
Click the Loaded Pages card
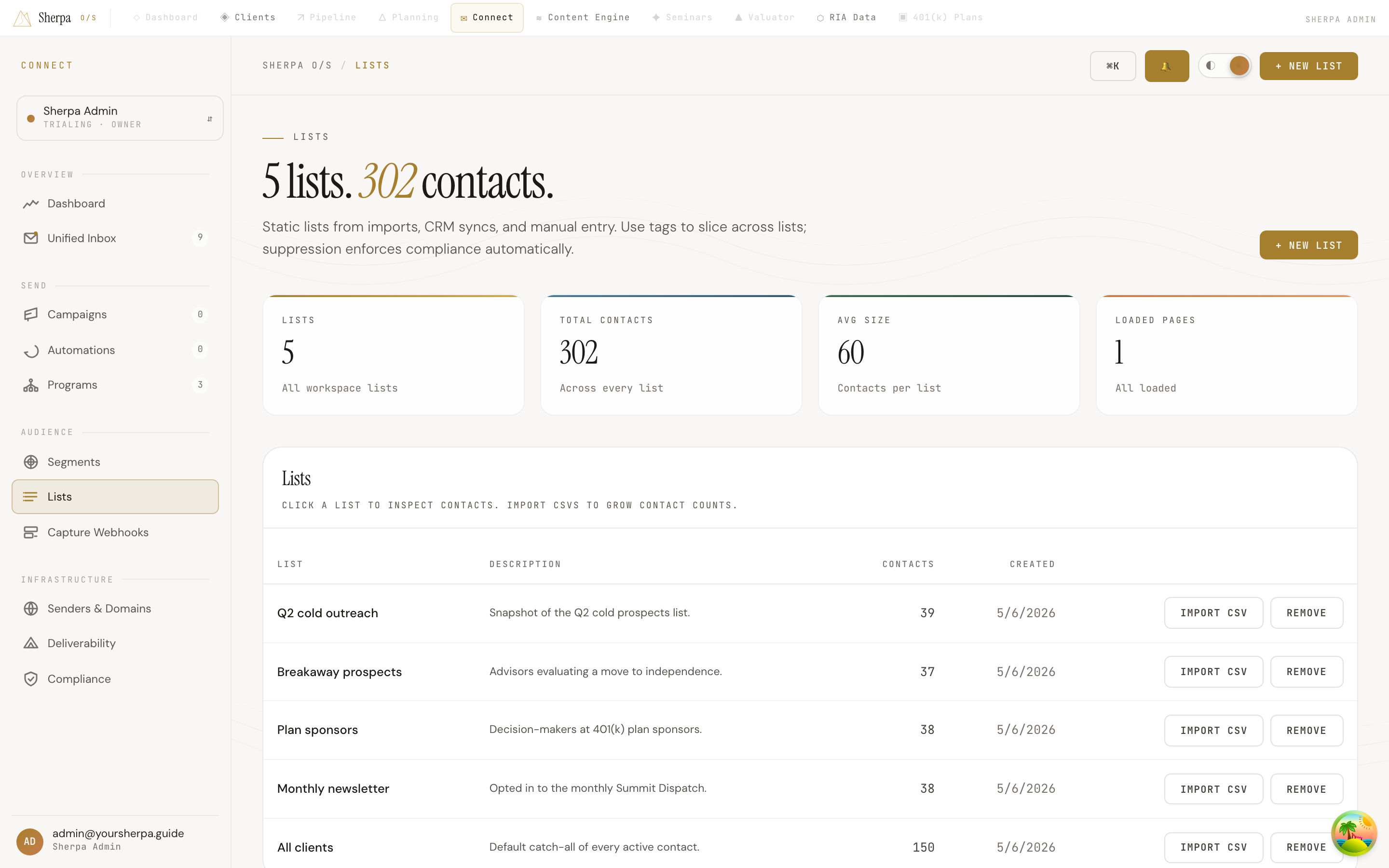click(1226, 355)
